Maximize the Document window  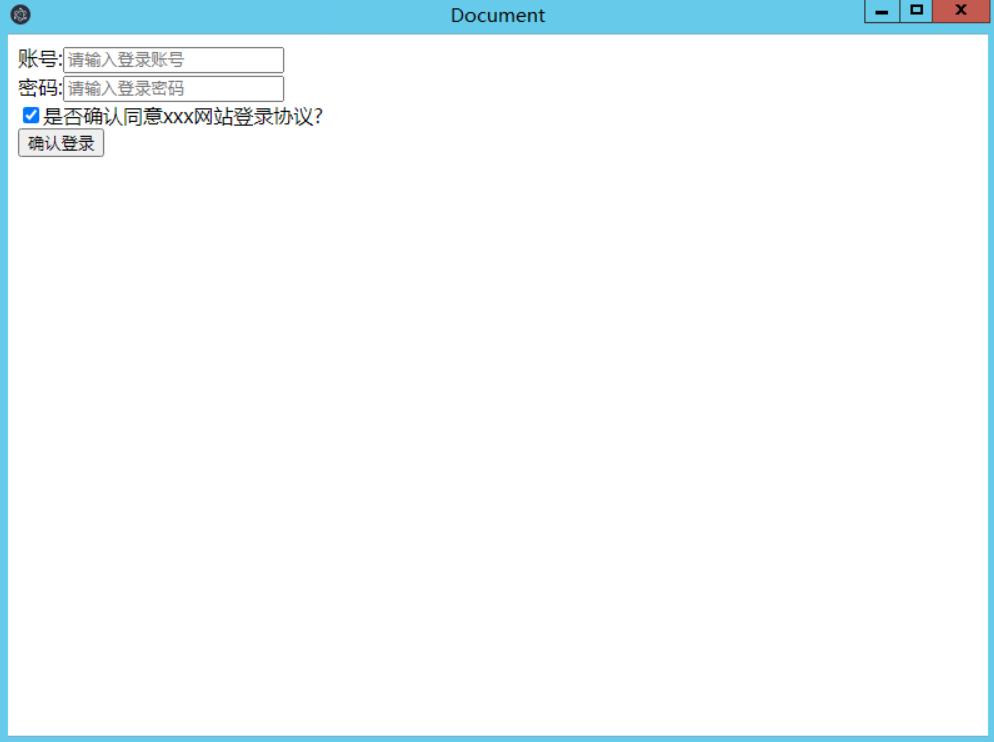click(x=916, y=11)
